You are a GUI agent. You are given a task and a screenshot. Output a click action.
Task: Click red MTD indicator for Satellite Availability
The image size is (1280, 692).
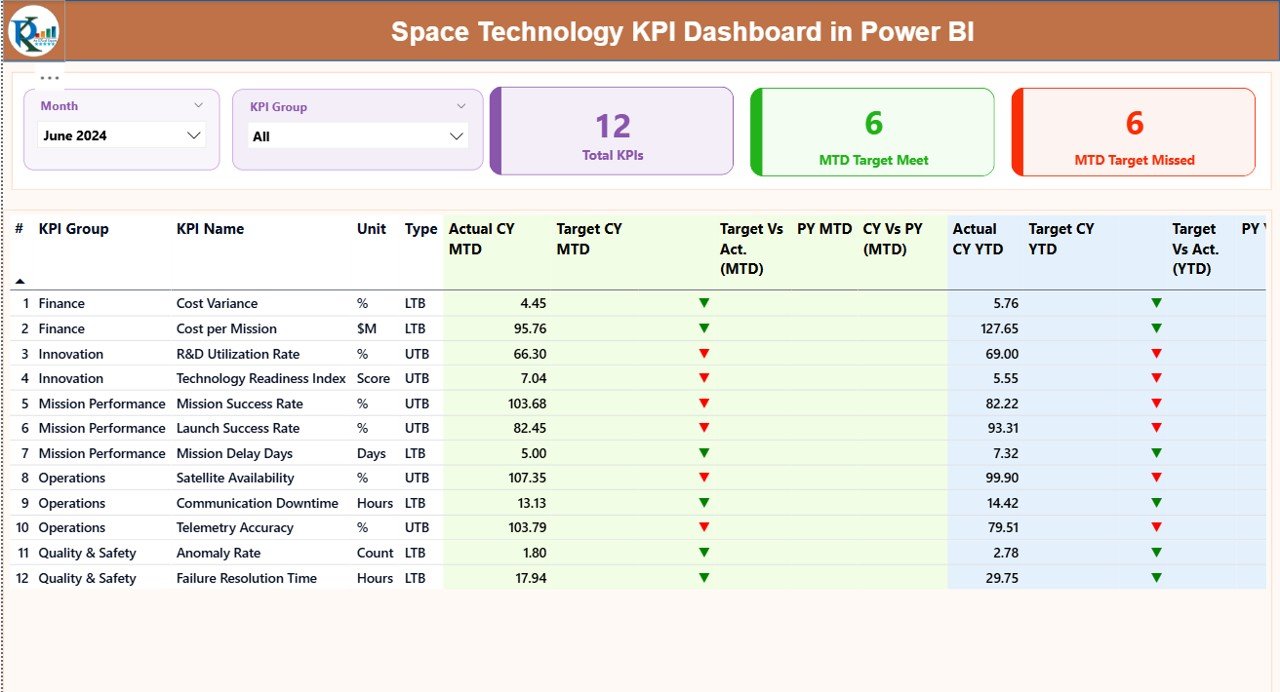click(703, 478)
